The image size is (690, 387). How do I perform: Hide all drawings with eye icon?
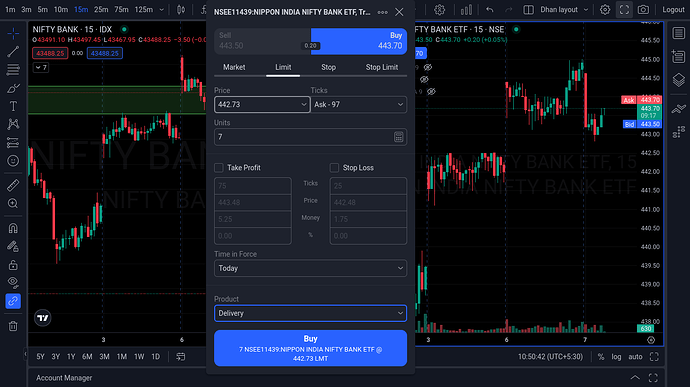click(13, 283)
